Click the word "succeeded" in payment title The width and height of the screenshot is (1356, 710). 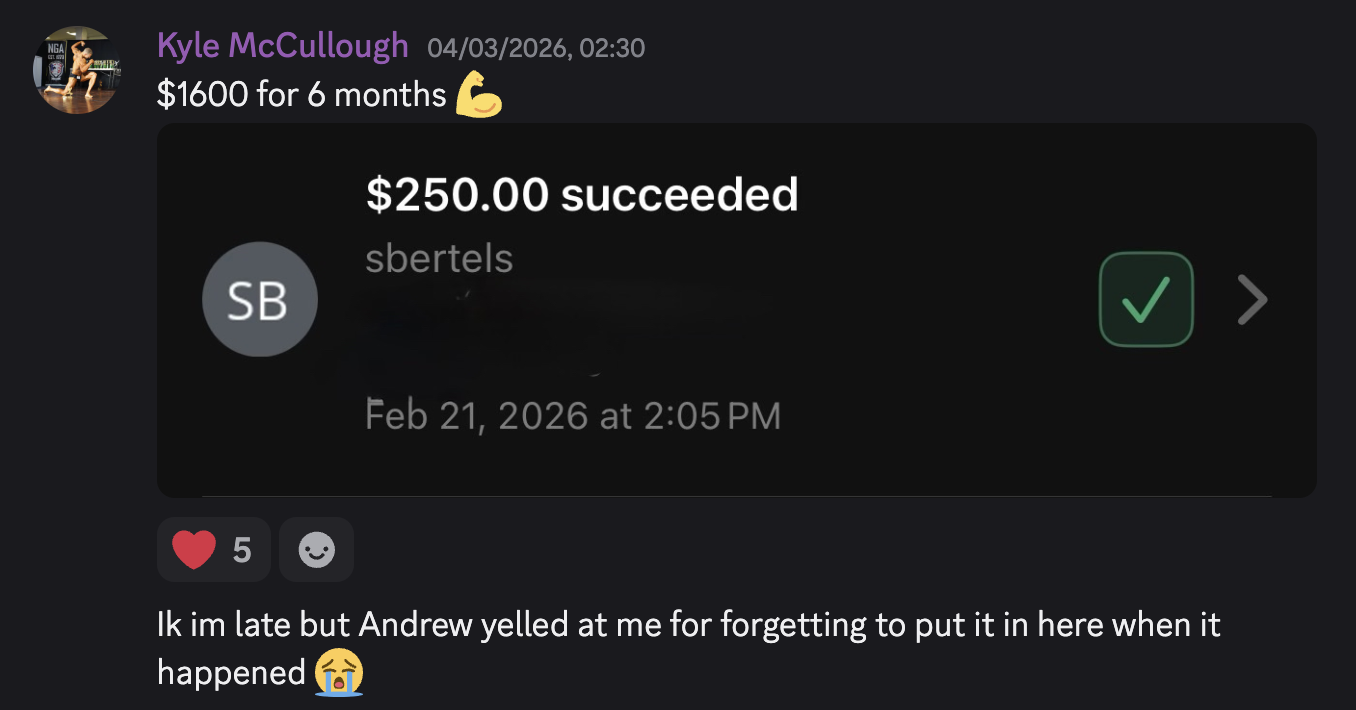pos(680,195)
